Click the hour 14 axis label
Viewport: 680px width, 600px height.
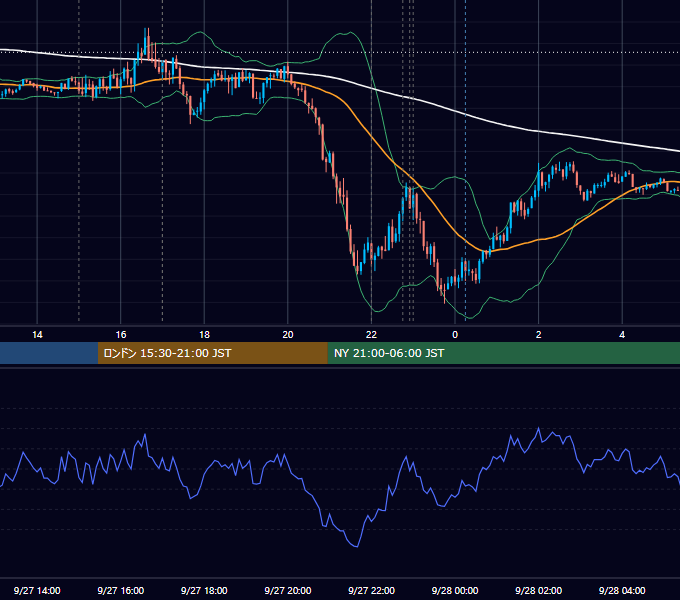pos(37,335)
